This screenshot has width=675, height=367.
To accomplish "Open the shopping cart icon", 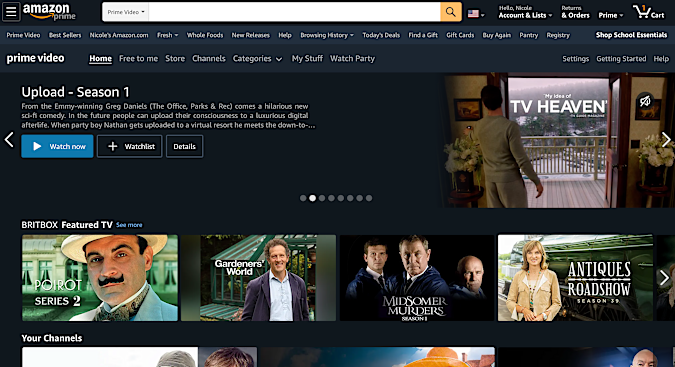I will coord(648,12).
